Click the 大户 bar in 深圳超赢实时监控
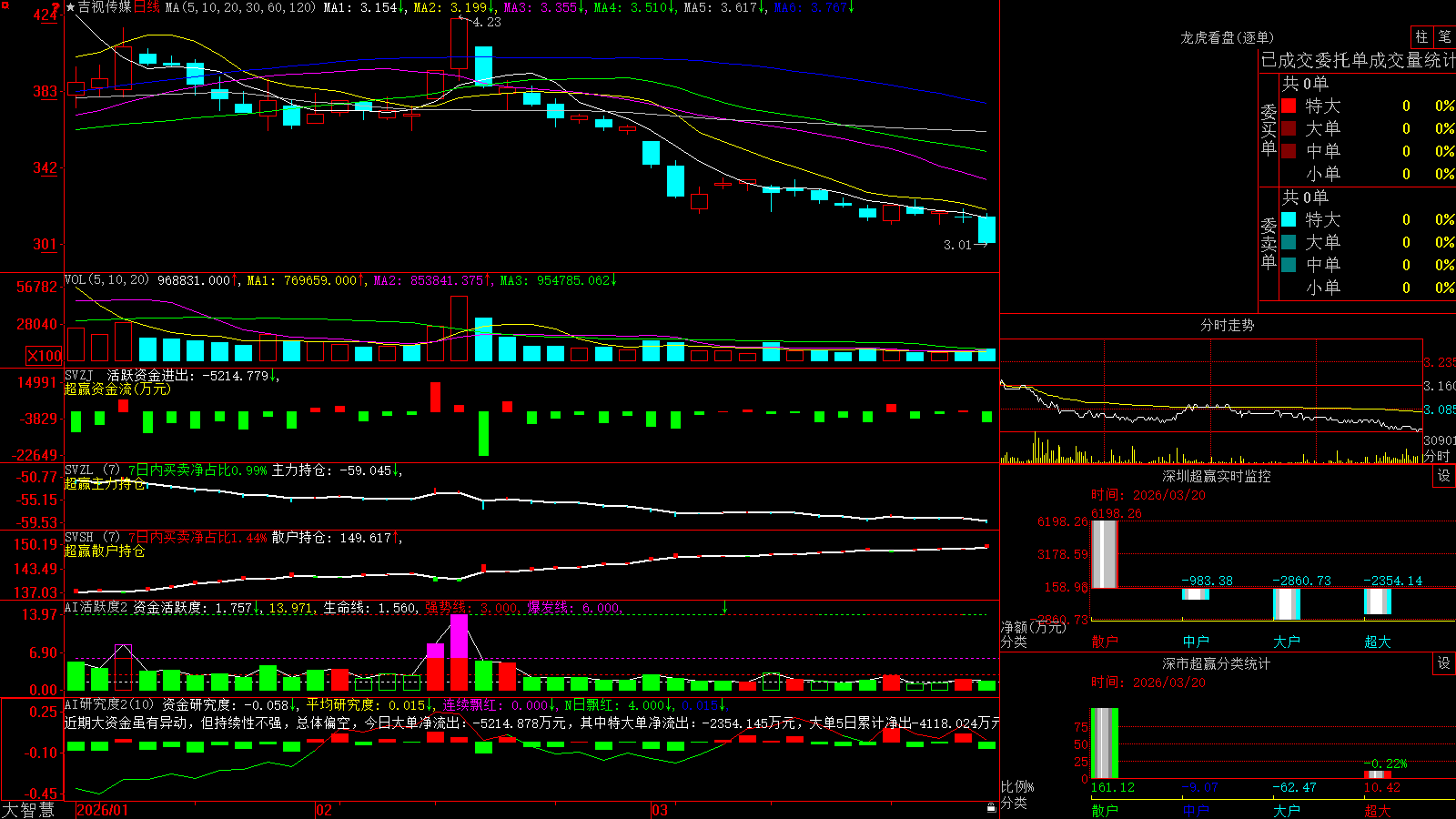 [1287, 604]
